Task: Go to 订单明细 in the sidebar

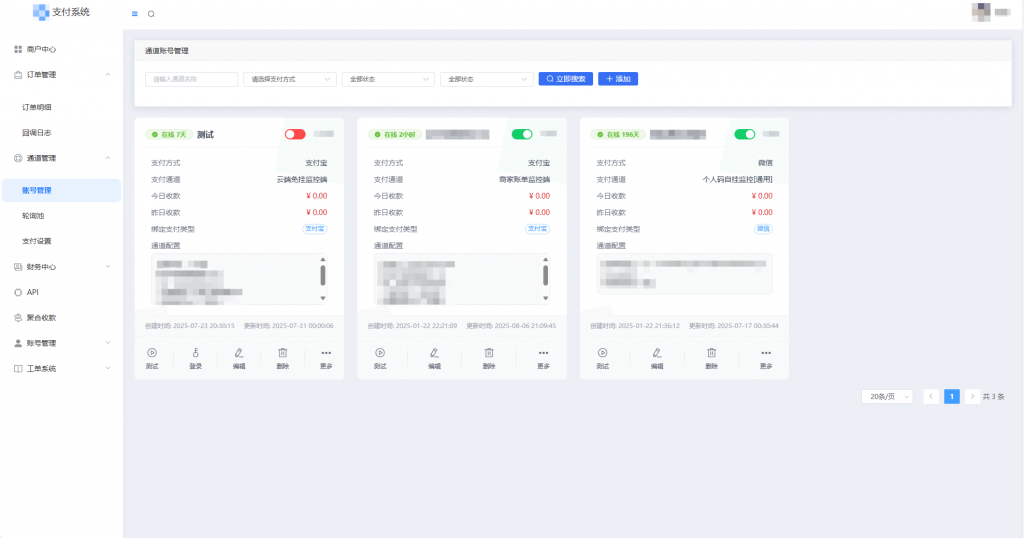Action: click(37, 106)
